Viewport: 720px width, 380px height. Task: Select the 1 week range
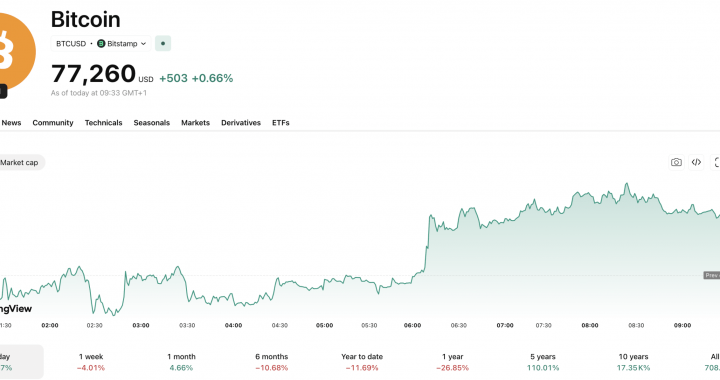[x=91, y=362]
